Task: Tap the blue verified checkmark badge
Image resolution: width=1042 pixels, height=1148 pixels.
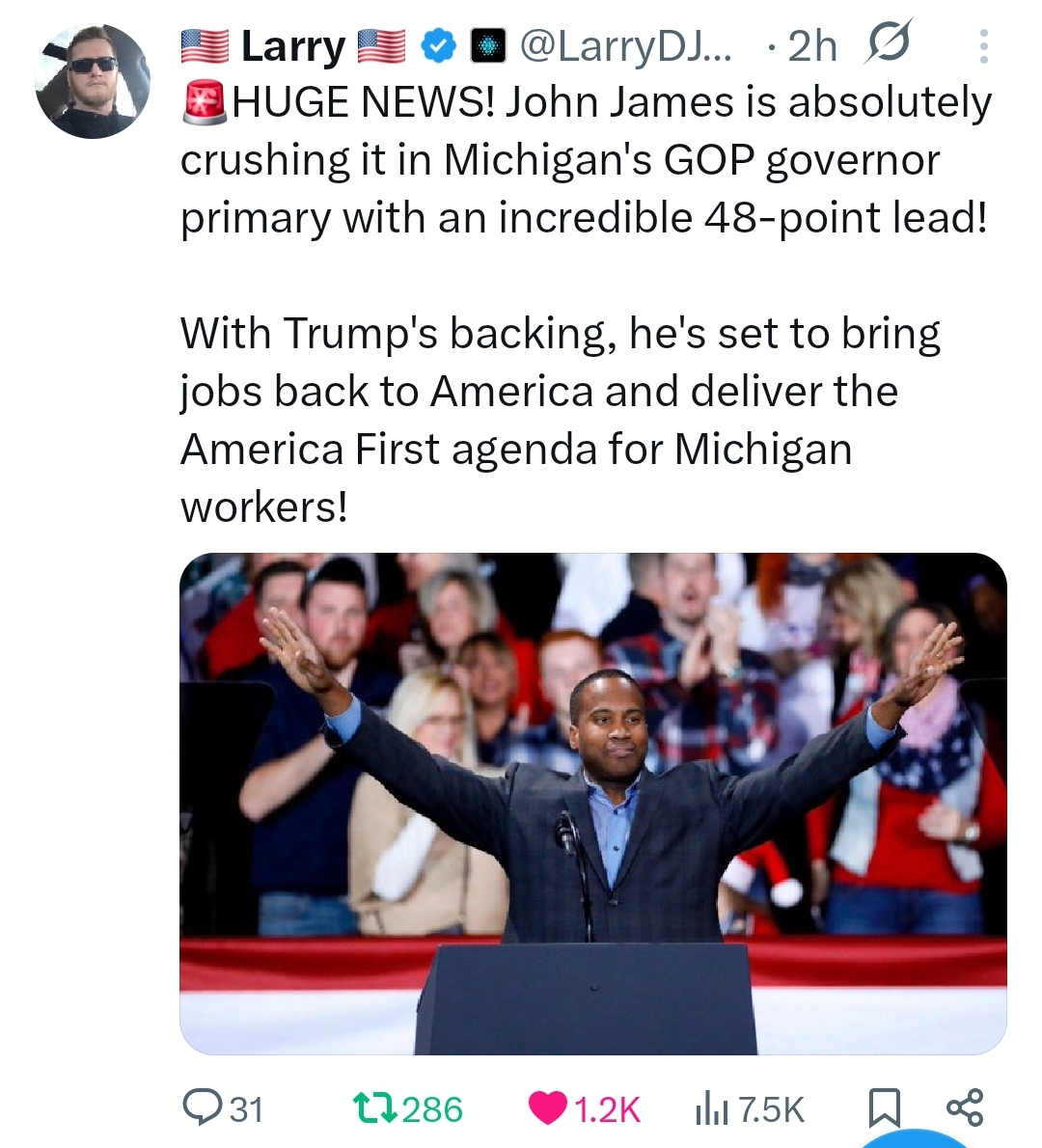Action: point(437,46)
